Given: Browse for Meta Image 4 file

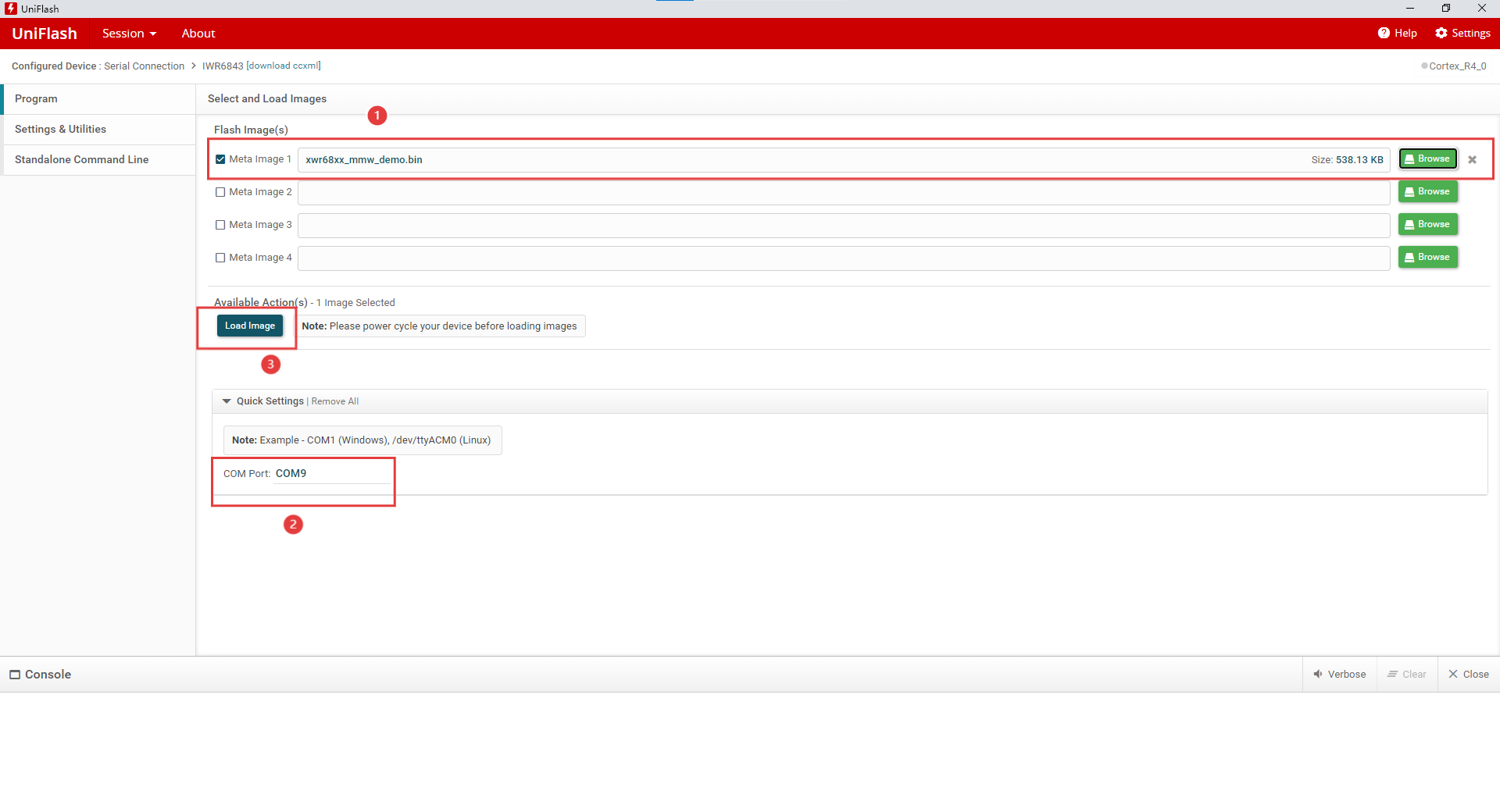Looking at the screenshot, I should (1428, 258).
